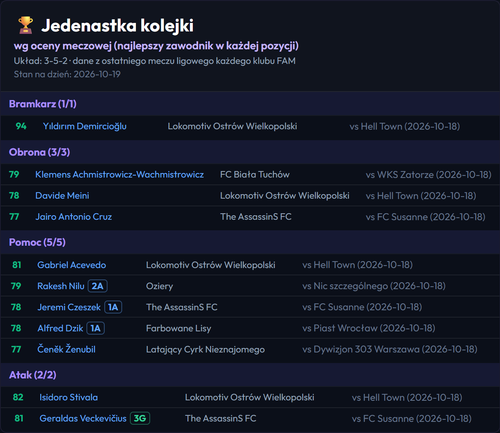Click Farbowane Lisy club name

point(178,328)
